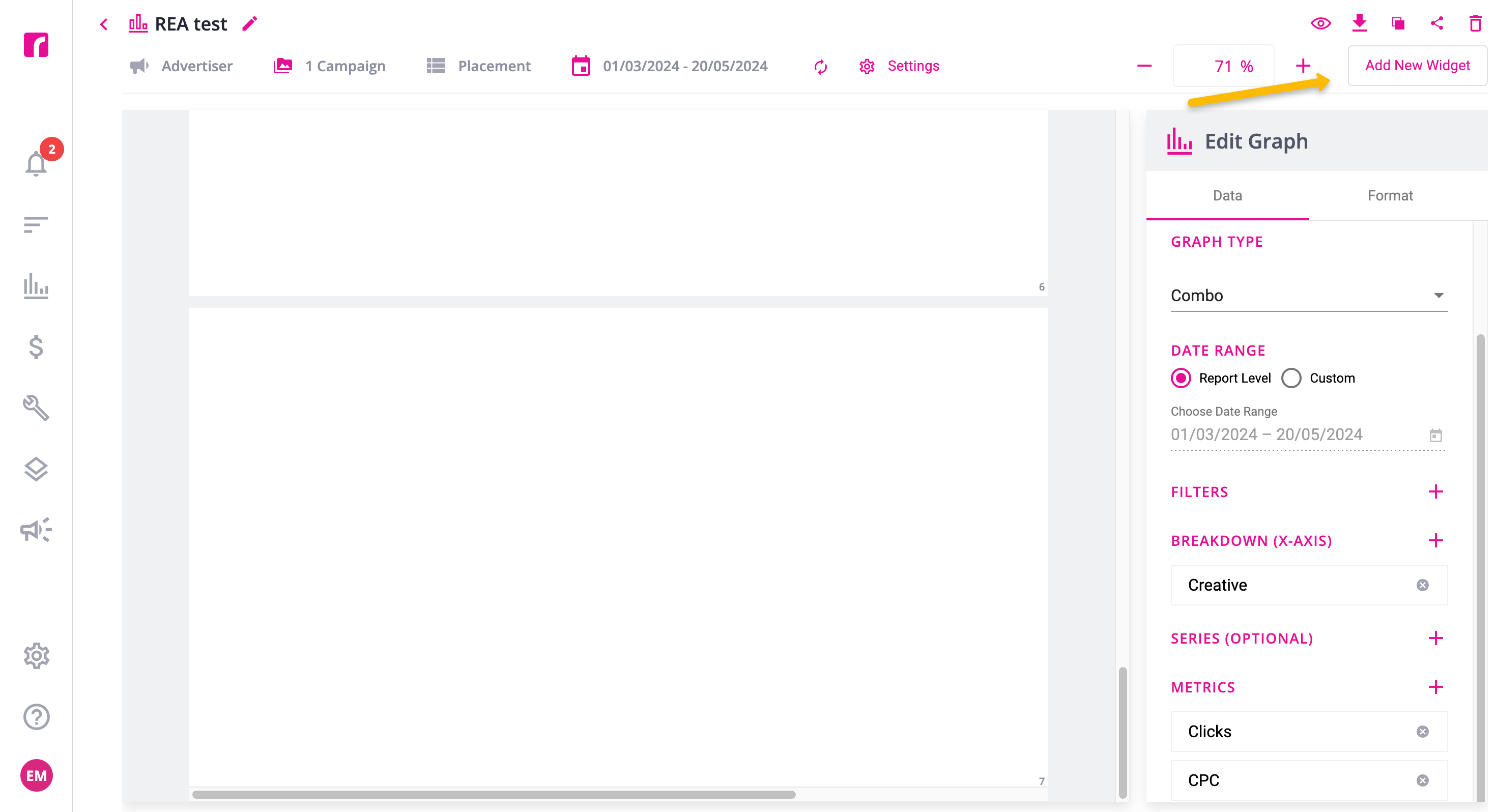Decrease zoom with the minus button
Image resolution: width=1496 pixels, height=812 pixels.
pyautogui.click(x=1144, y=66)
